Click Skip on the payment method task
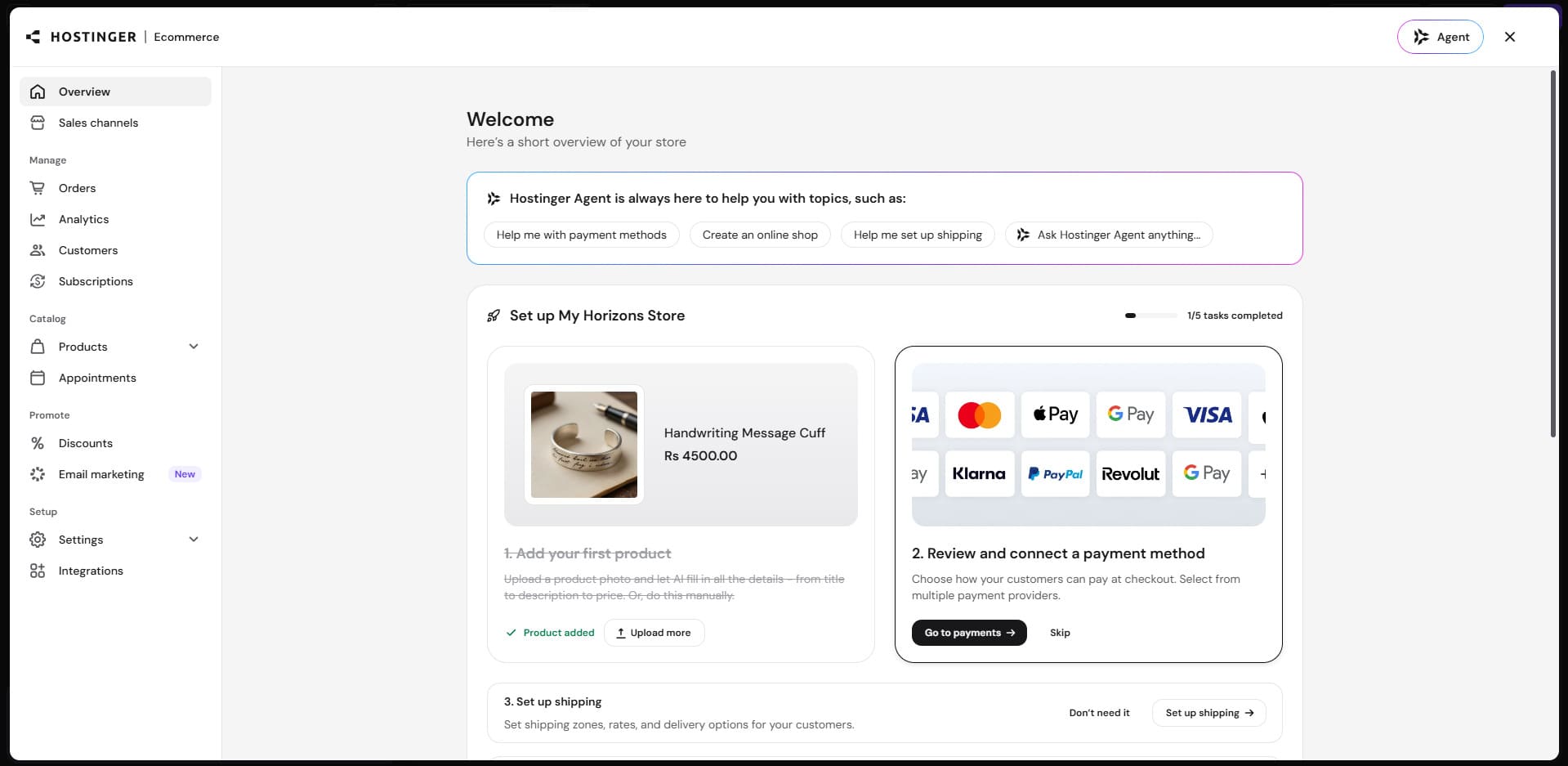Screen dimensions: 1568x766 point(1060,633)
